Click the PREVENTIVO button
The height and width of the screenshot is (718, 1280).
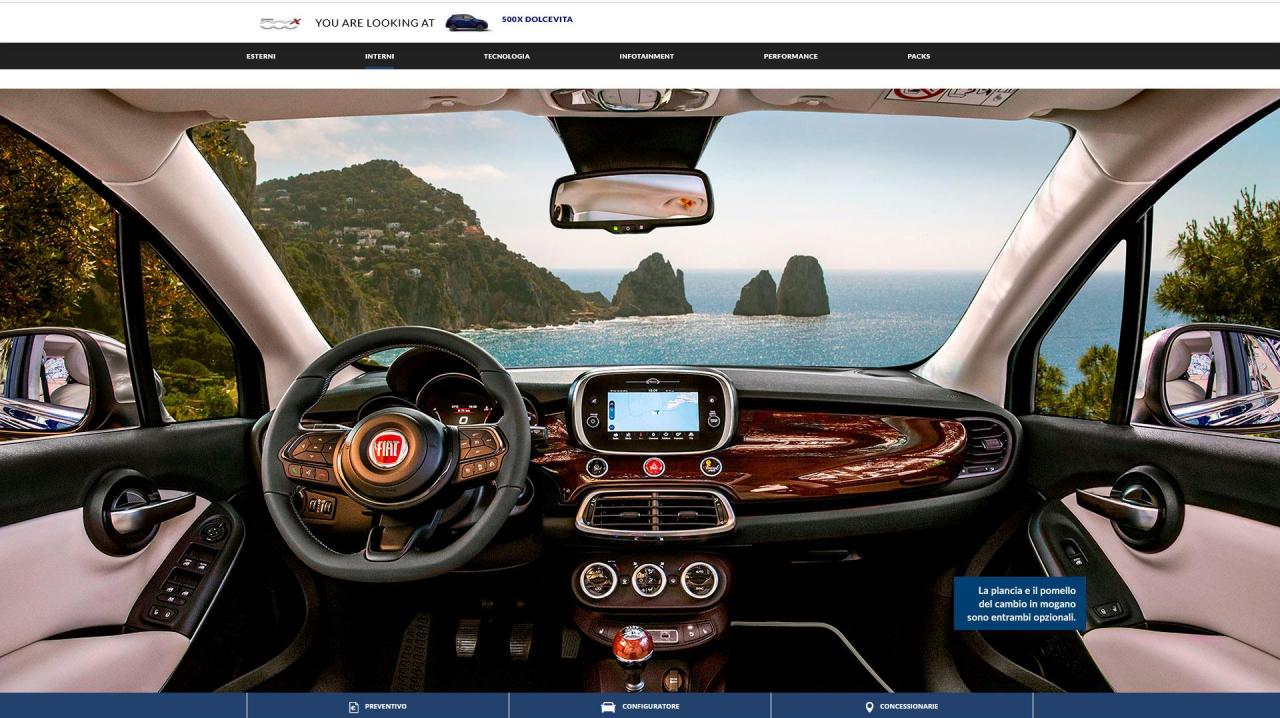[377, 706]
